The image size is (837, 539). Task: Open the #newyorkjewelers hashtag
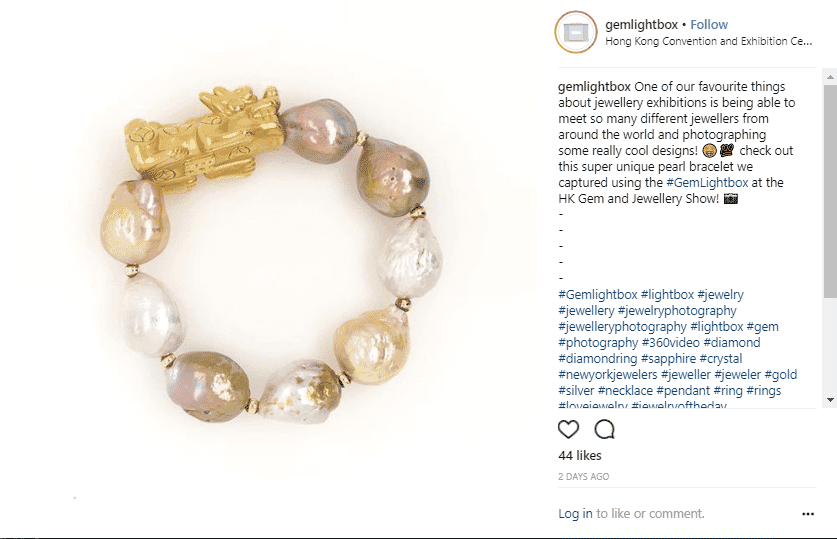click(x=607, y=375)
